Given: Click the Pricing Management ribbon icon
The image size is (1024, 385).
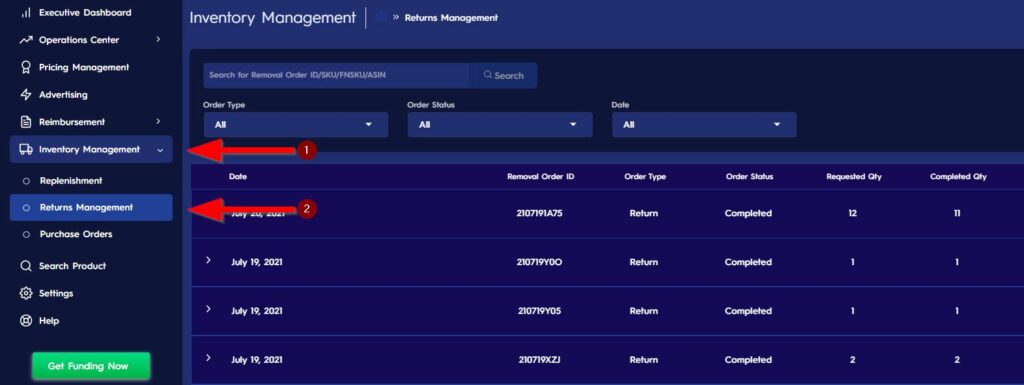Looking at the screenshot, I should [26, 67].
